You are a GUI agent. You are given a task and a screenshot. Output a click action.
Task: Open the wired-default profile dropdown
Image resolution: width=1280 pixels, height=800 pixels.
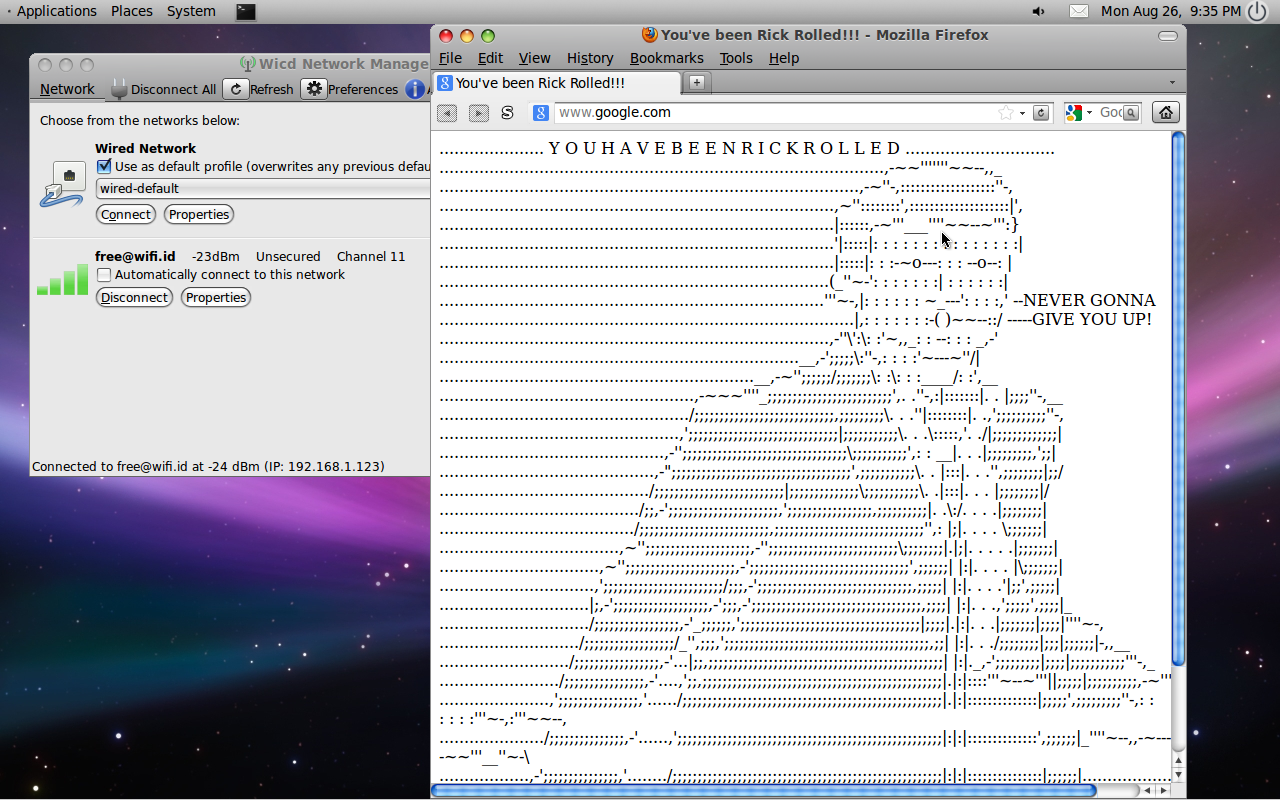pyautogui.click(x=263, y=188)
